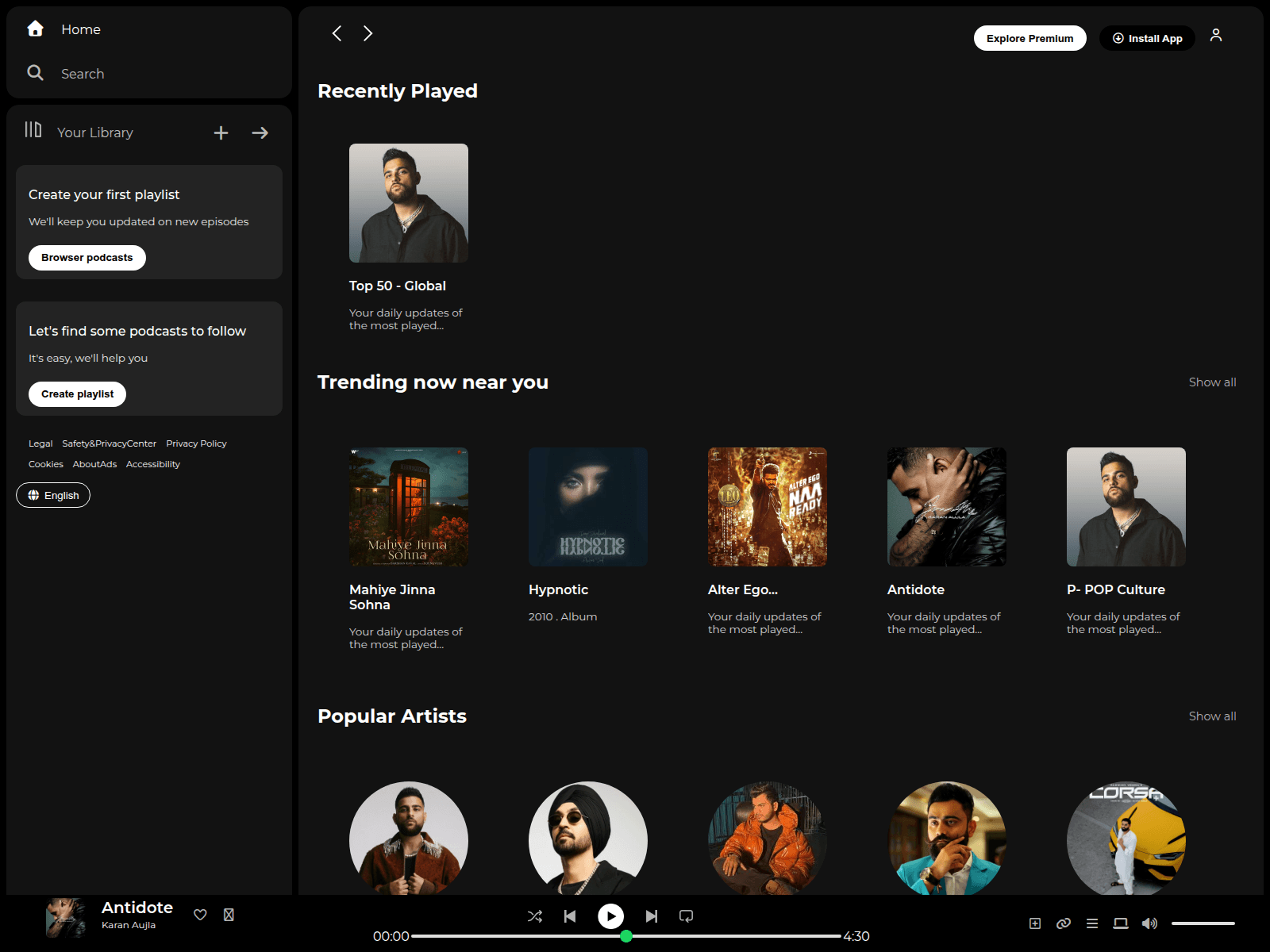This screenshot has height=952, width=1270.
Task: Show all Popular Artists
Action: pyautogui.click(x=1212, y=716)
